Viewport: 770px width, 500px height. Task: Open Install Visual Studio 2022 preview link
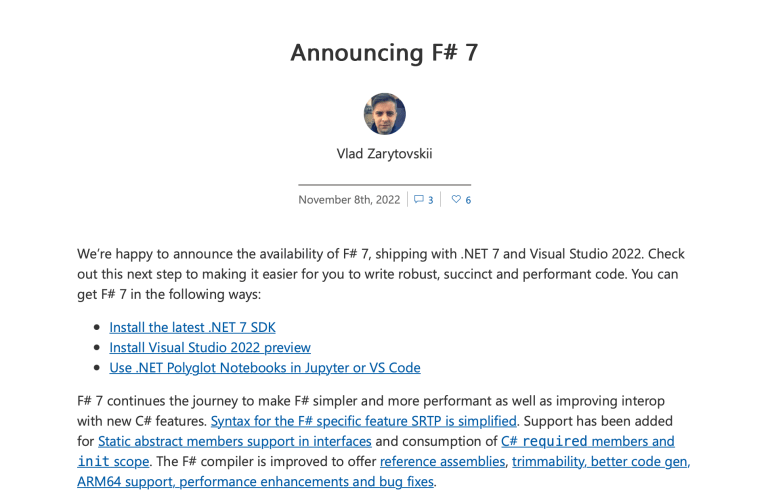210,347
